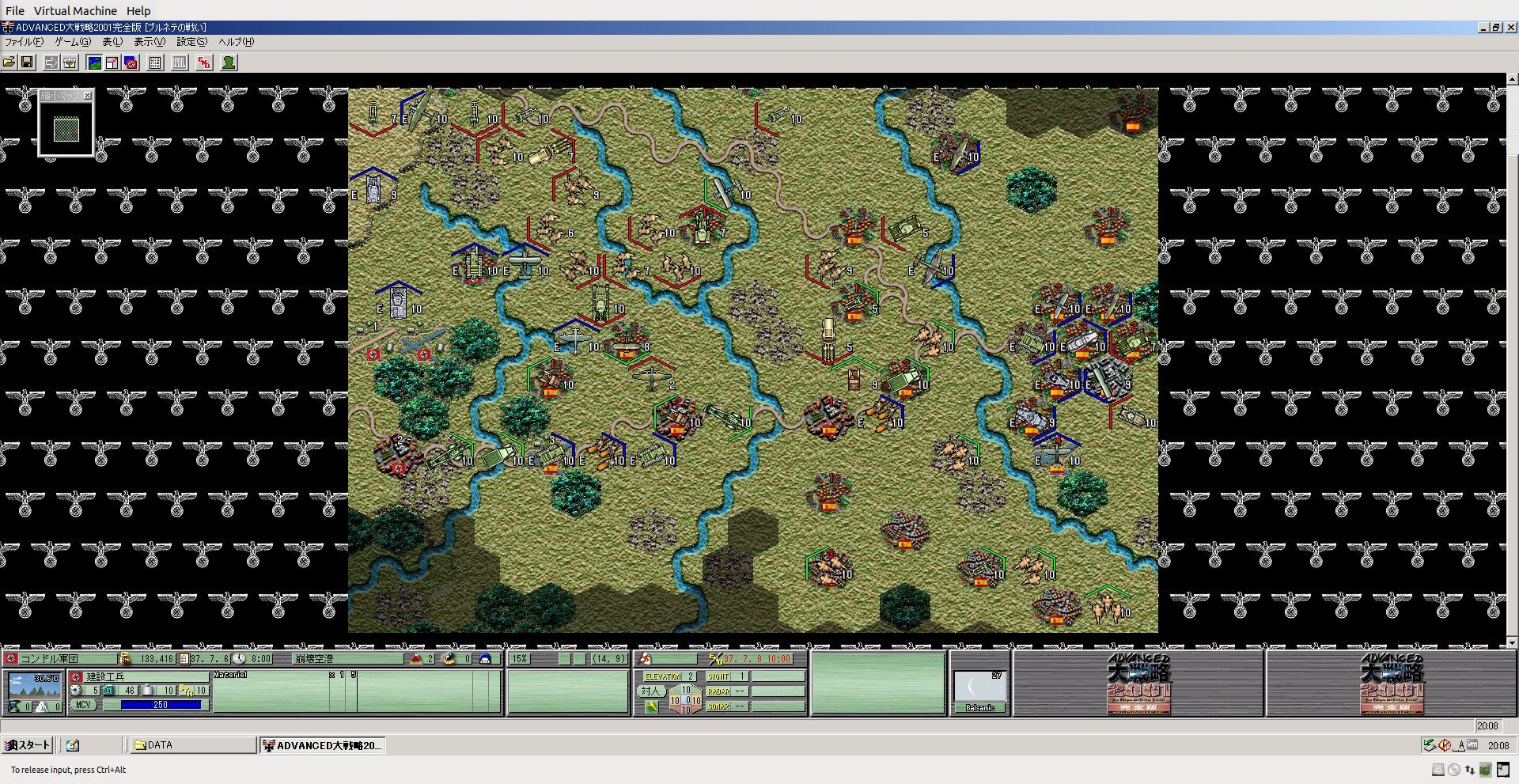Click the calendar date icon
Viewport: 1519px width, 784px height.
click(x=184, y=658)
